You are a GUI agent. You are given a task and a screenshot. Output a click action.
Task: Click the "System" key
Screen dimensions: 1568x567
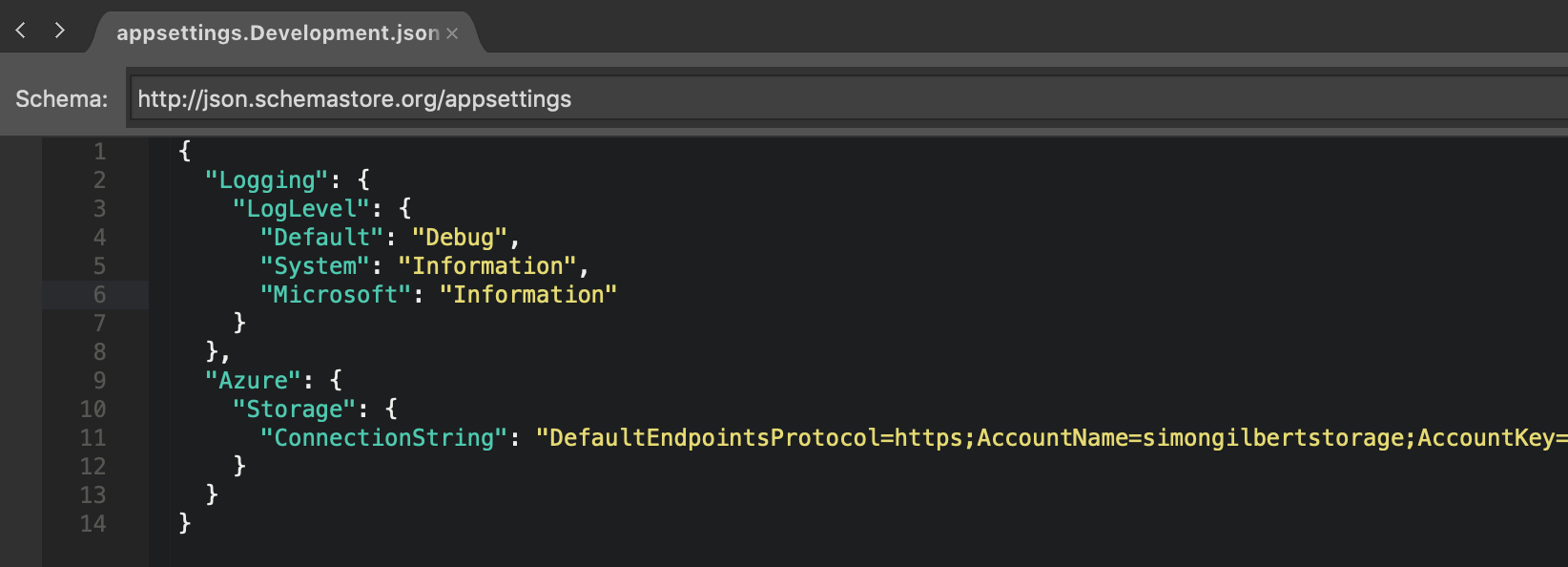tap(315, 266)
